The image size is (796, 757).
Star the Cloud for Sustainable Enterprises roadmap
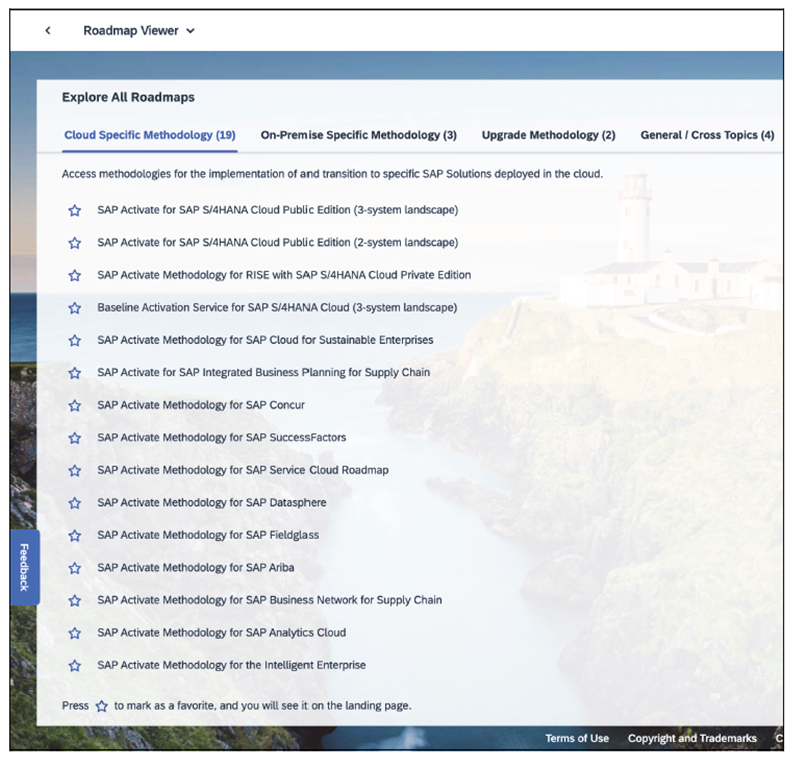coord(75,340)
